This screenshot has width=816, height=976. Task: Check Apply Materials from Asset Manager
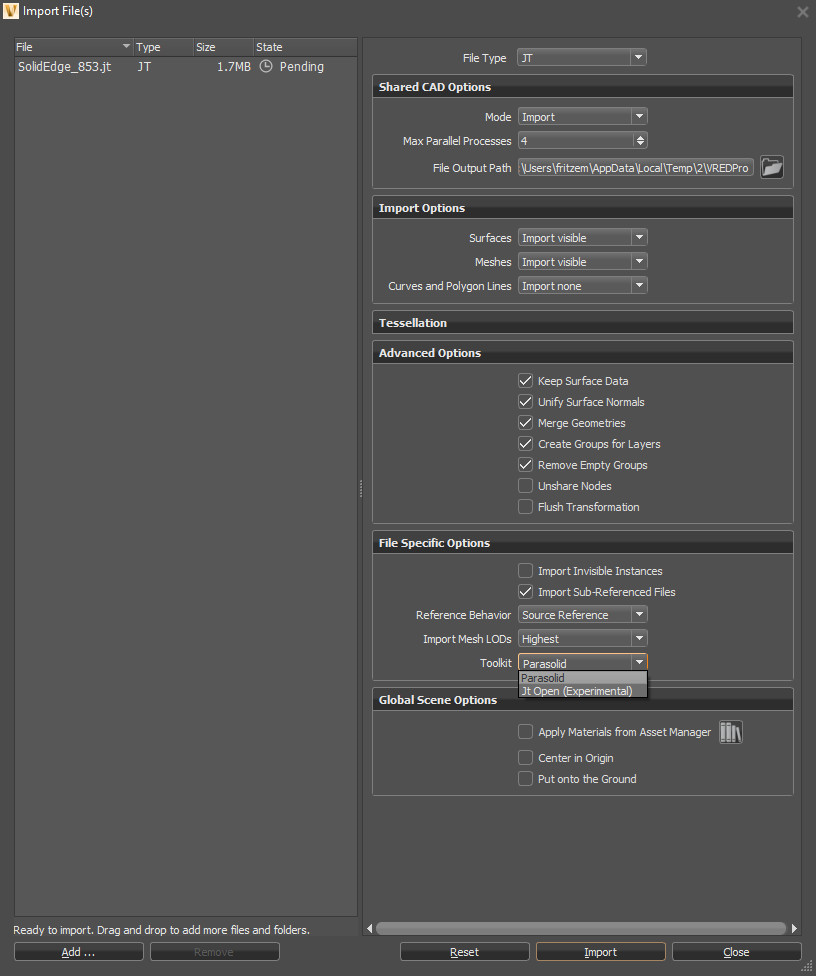point(525,731)
